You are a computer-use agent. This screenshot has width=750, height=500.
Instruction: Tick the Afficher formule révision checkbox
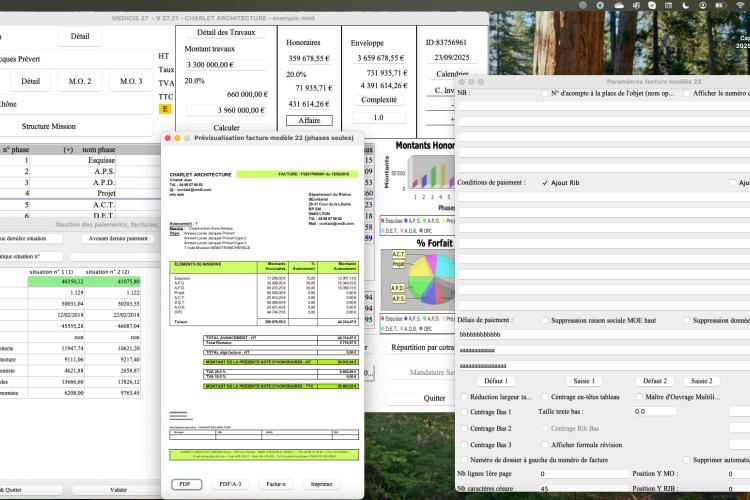click(545, 444)
